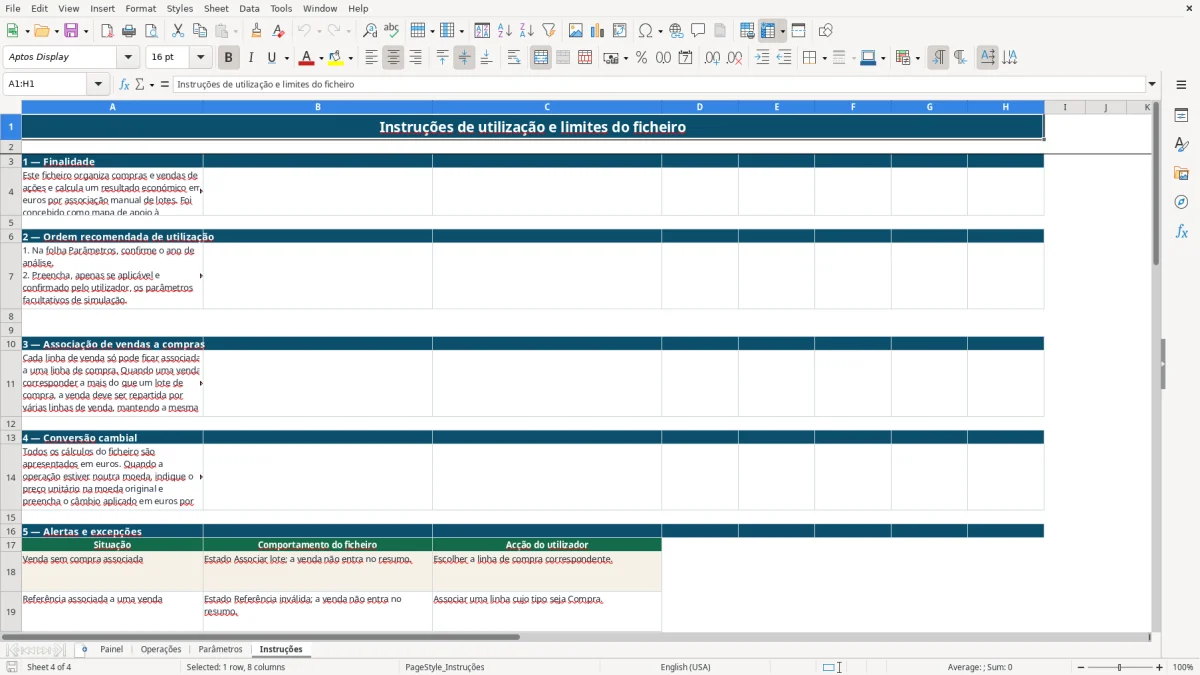Click the Print icon

[x=129, y=31]
